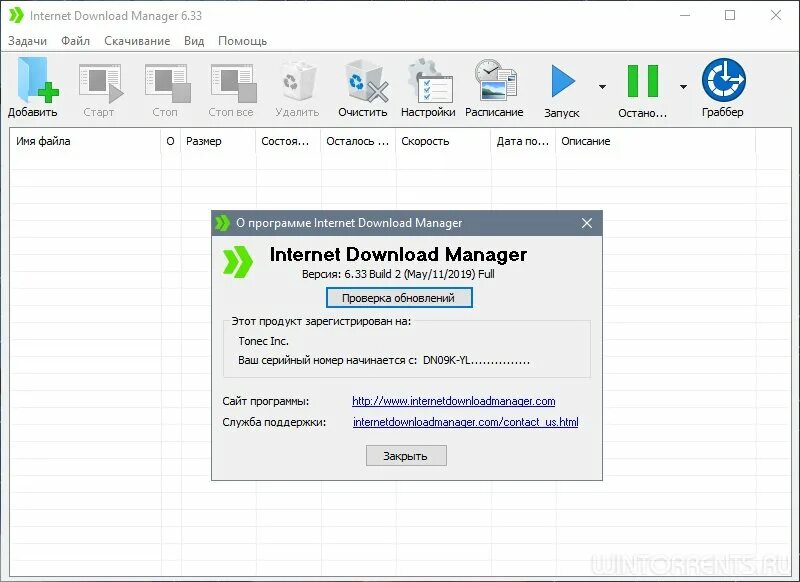
Task: Click the Старт toolbar icon
Action: pyautogui.click(x=101, y=83)
